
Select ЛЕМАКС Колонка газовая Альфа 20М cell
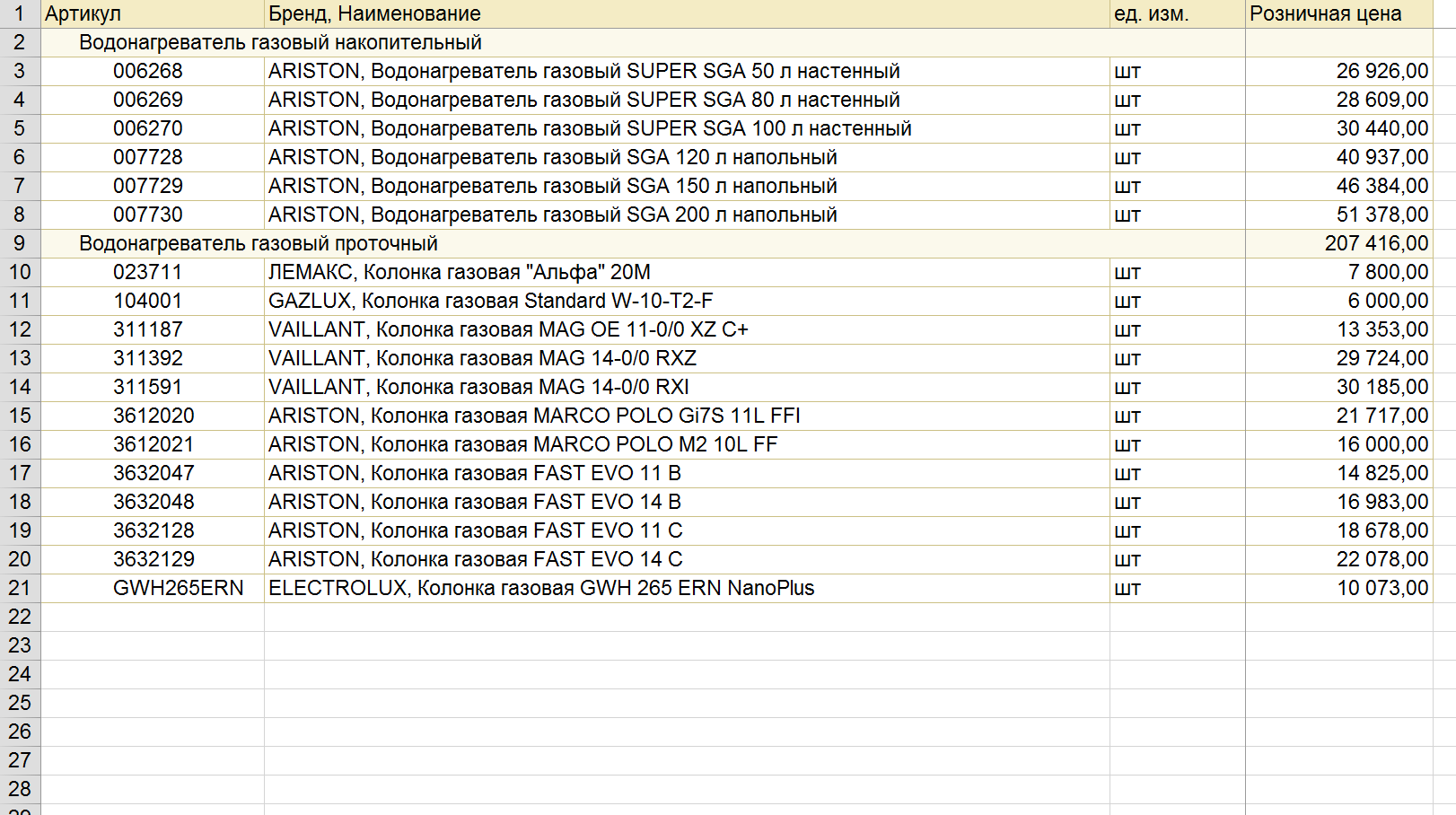pyautogui.click(x=687, y=272)
